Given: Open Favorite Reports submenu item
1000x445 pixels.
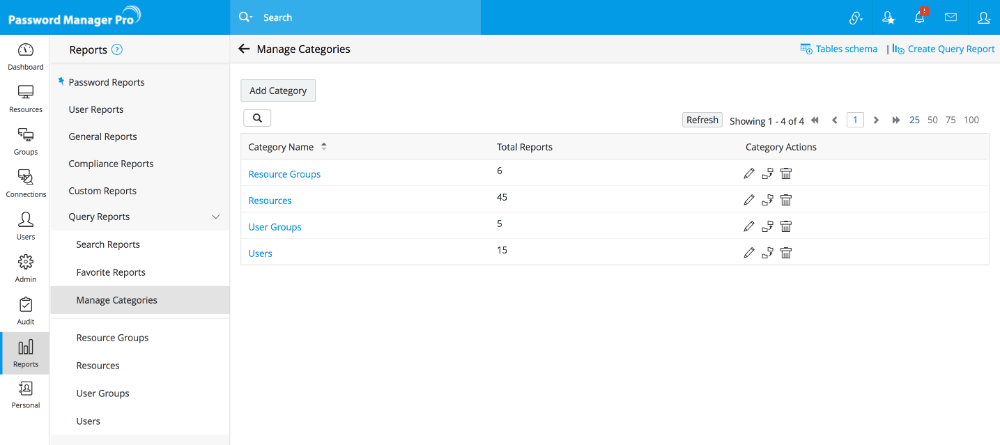Looking at the screenshot, I should (110, 272).
